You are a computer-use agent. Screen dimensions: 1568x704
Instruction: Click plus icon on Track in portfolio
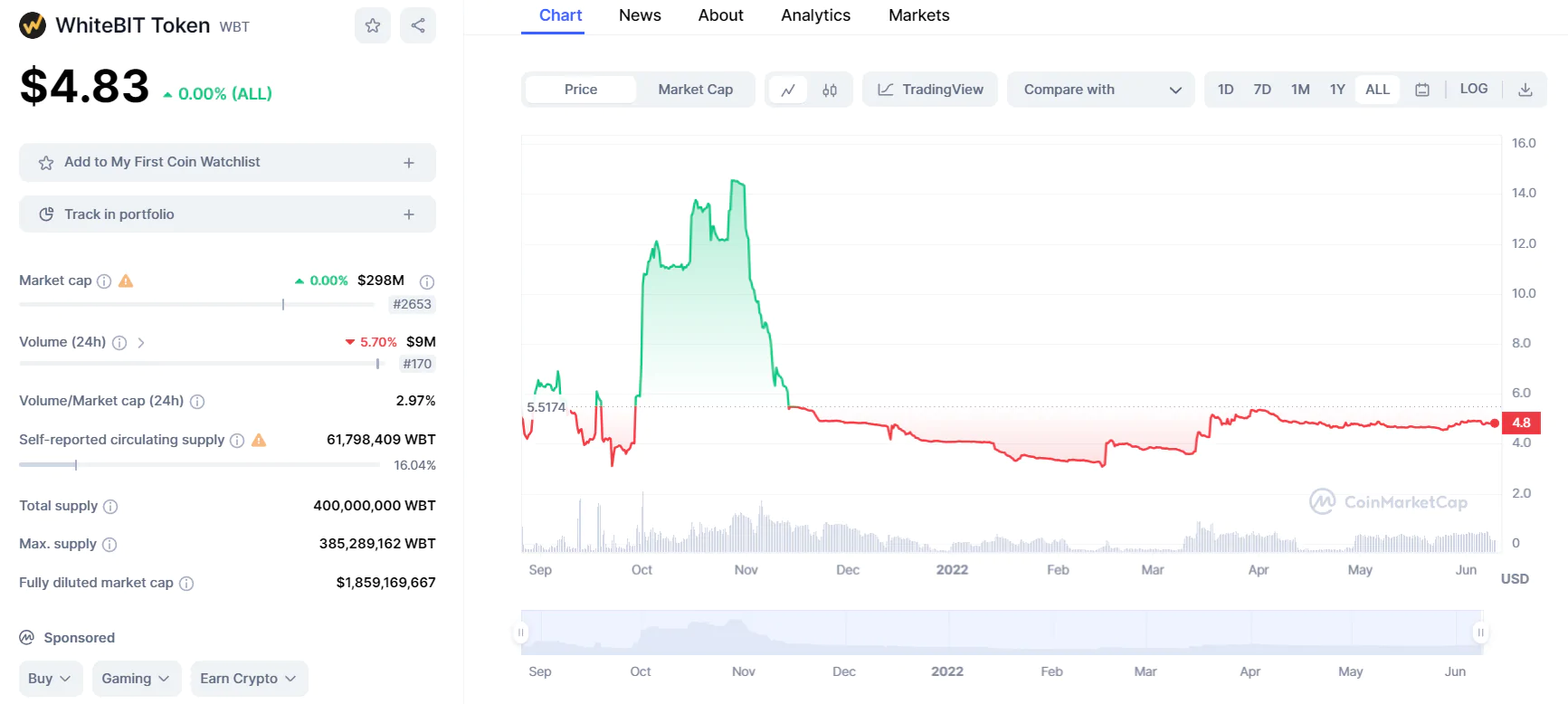(x=409, y=214)
